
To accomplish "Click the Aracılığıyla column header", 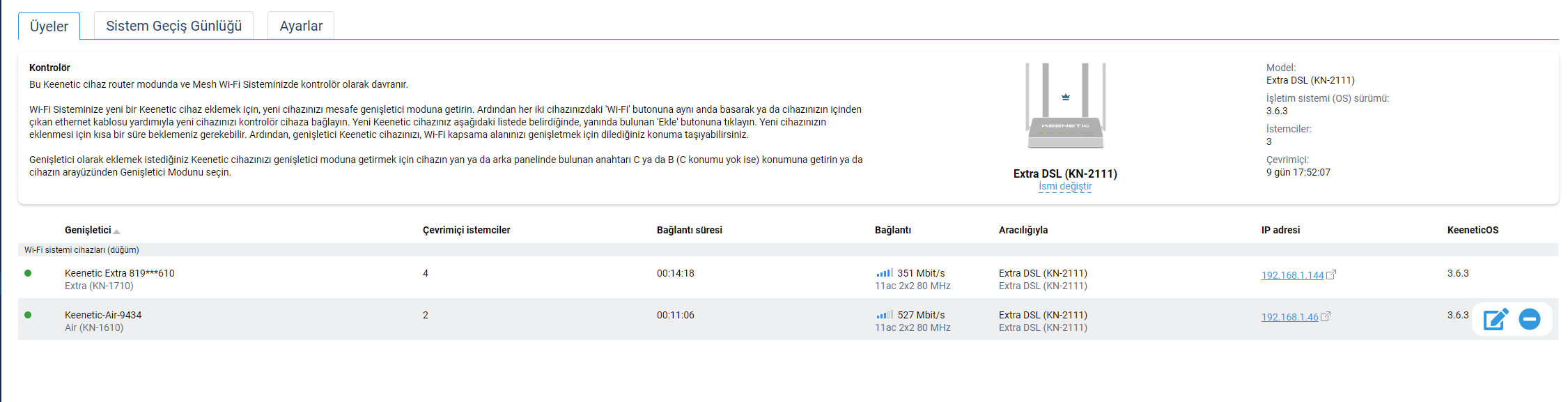I will (x=1023, y=230).
